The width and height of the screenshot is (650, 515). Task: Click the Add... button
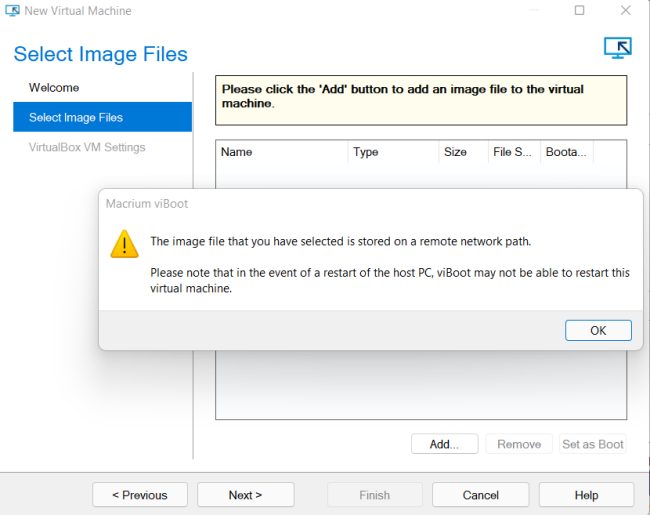pos(444,445)
